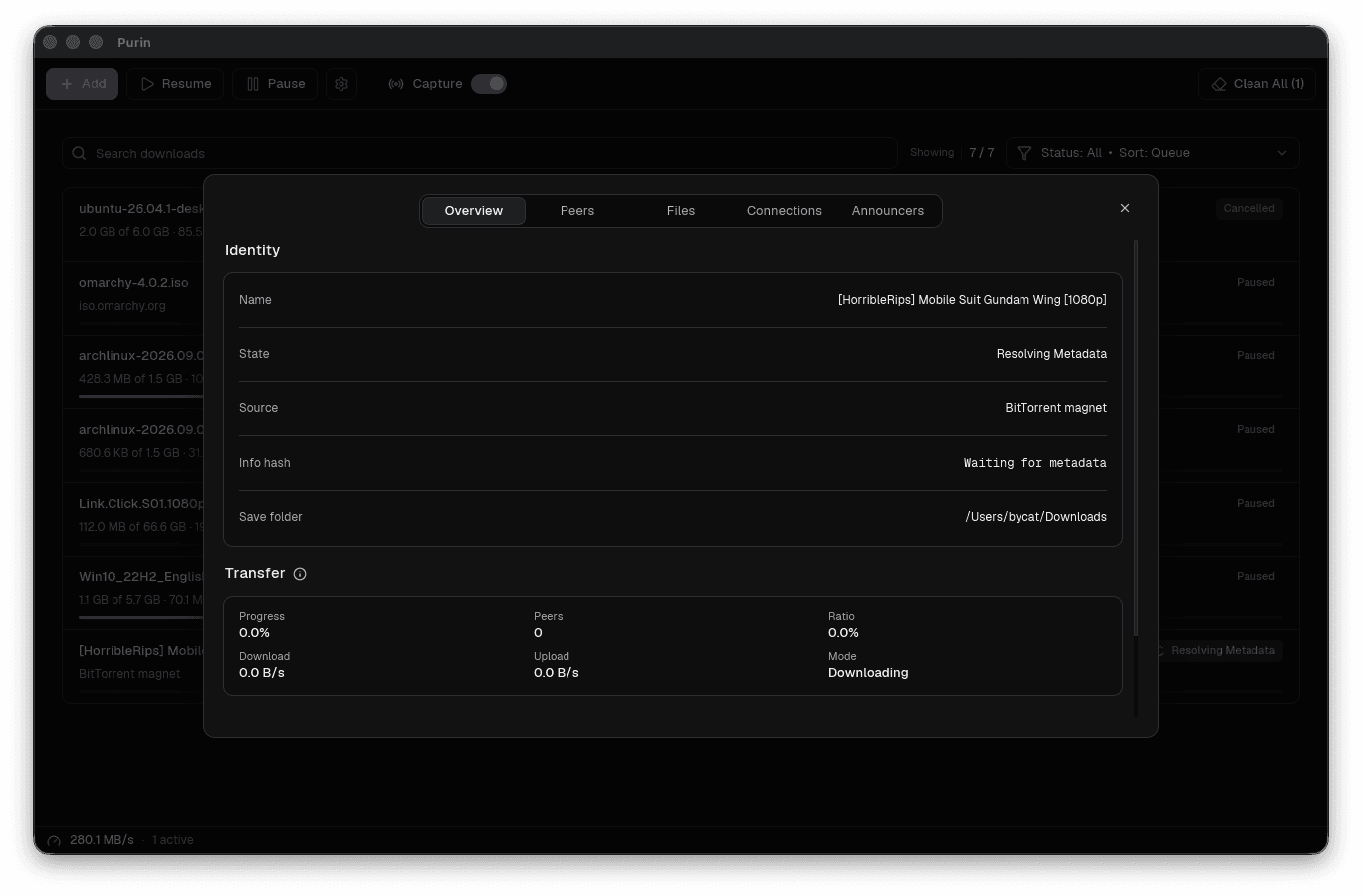
Task: Close the download details dialog
Action: (x=1125, y=208)
